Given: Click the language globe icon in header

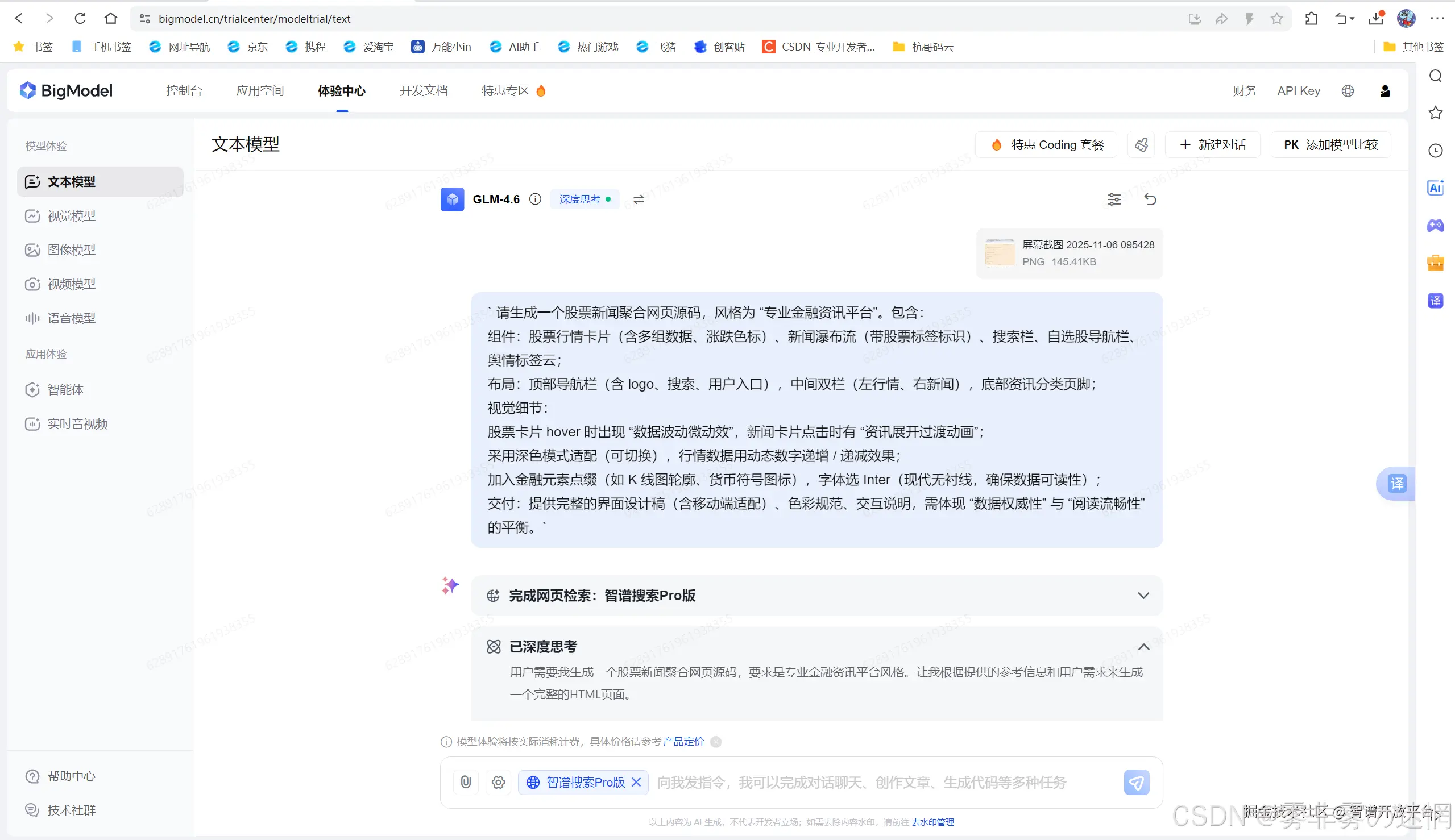Looking at the screenshot, I should coord(1348,91).
